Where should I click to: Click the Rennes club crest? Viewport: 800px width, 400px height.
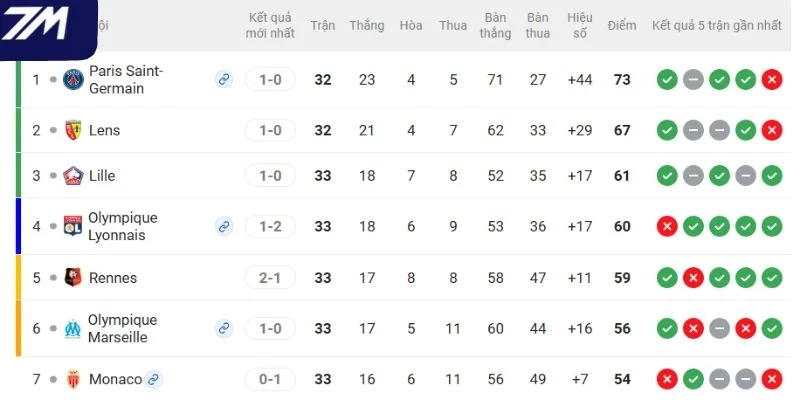[73, 278]
